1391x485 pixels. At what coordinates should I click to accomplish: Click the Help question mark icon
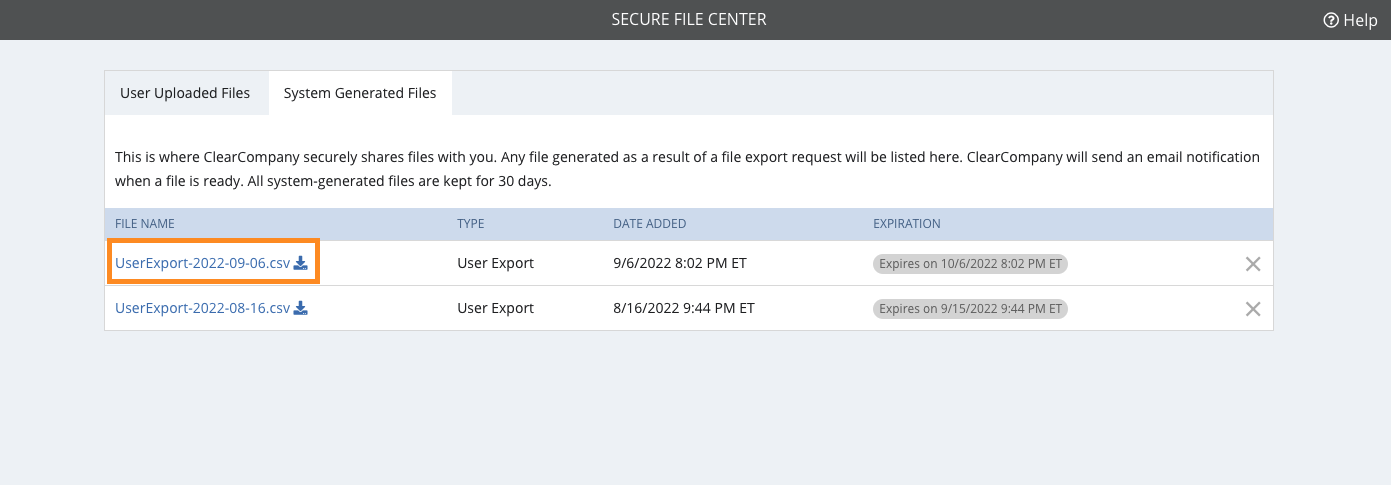click(x=1331, y=20)
